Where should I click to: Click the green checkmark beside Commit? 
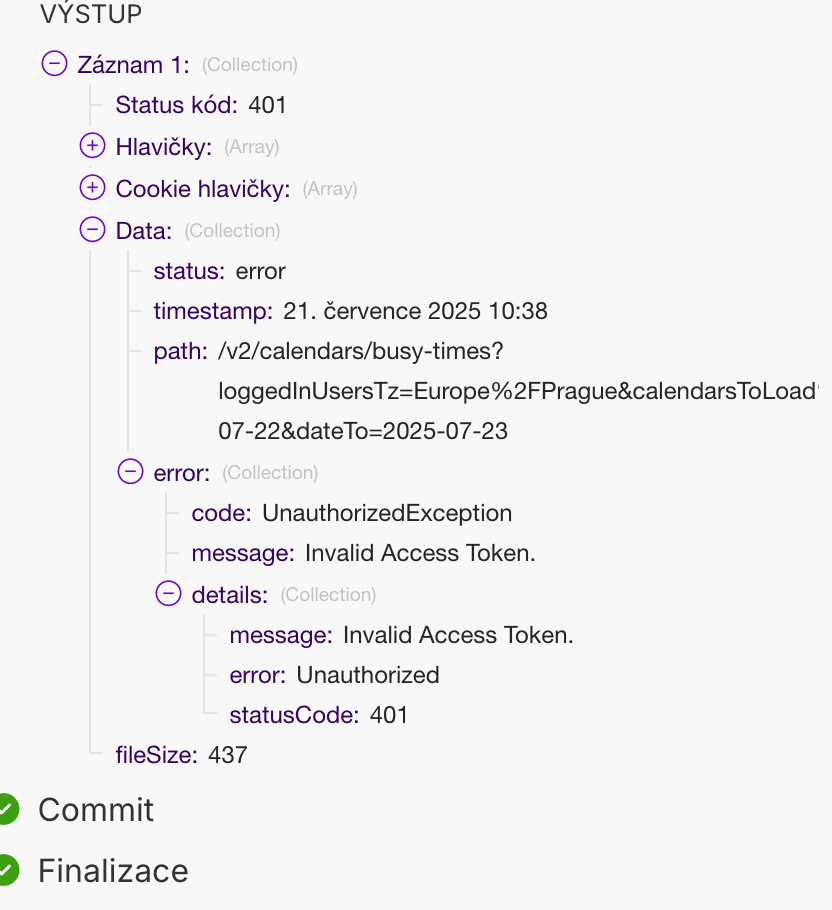(7, 809)
